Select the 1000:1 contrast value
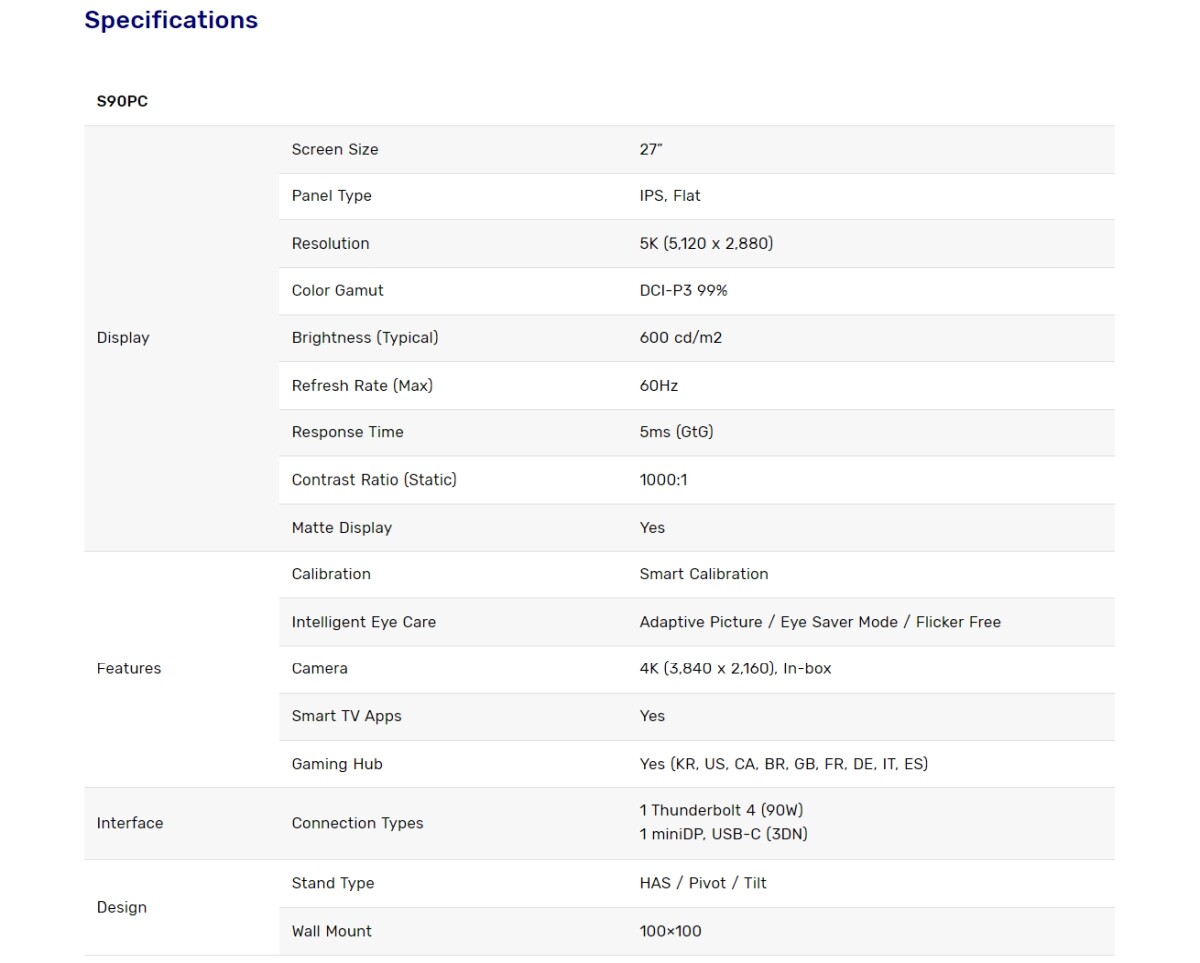The width and height of the screenshot is (1200, 963). click(664, 480)
